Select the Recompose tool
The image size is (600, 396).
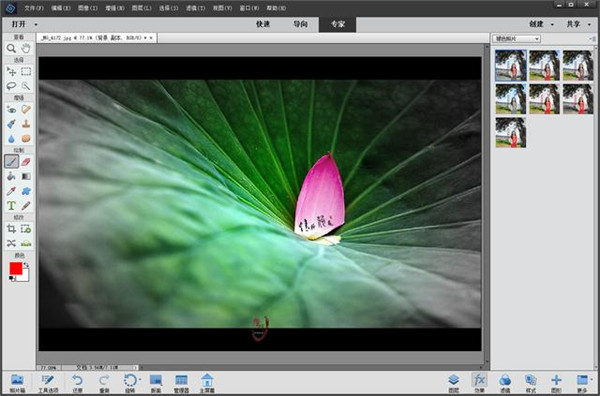point(26,229)
